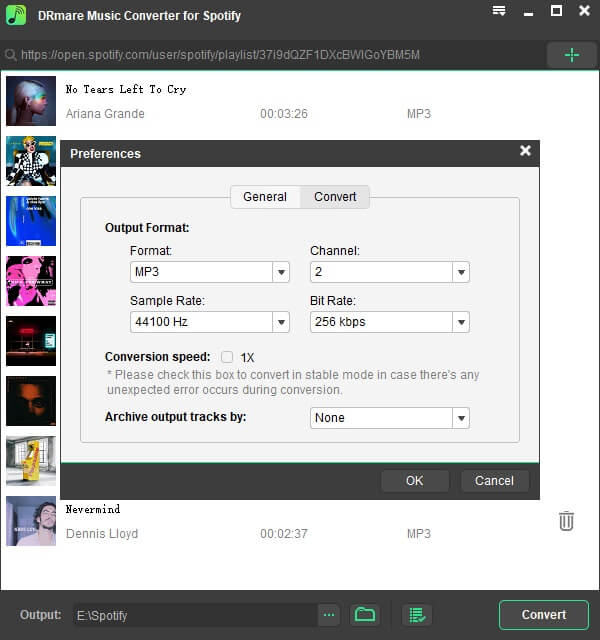Click the Cancel button in Preferences
This screenshot has width=600, height=640.
[494, 481]
